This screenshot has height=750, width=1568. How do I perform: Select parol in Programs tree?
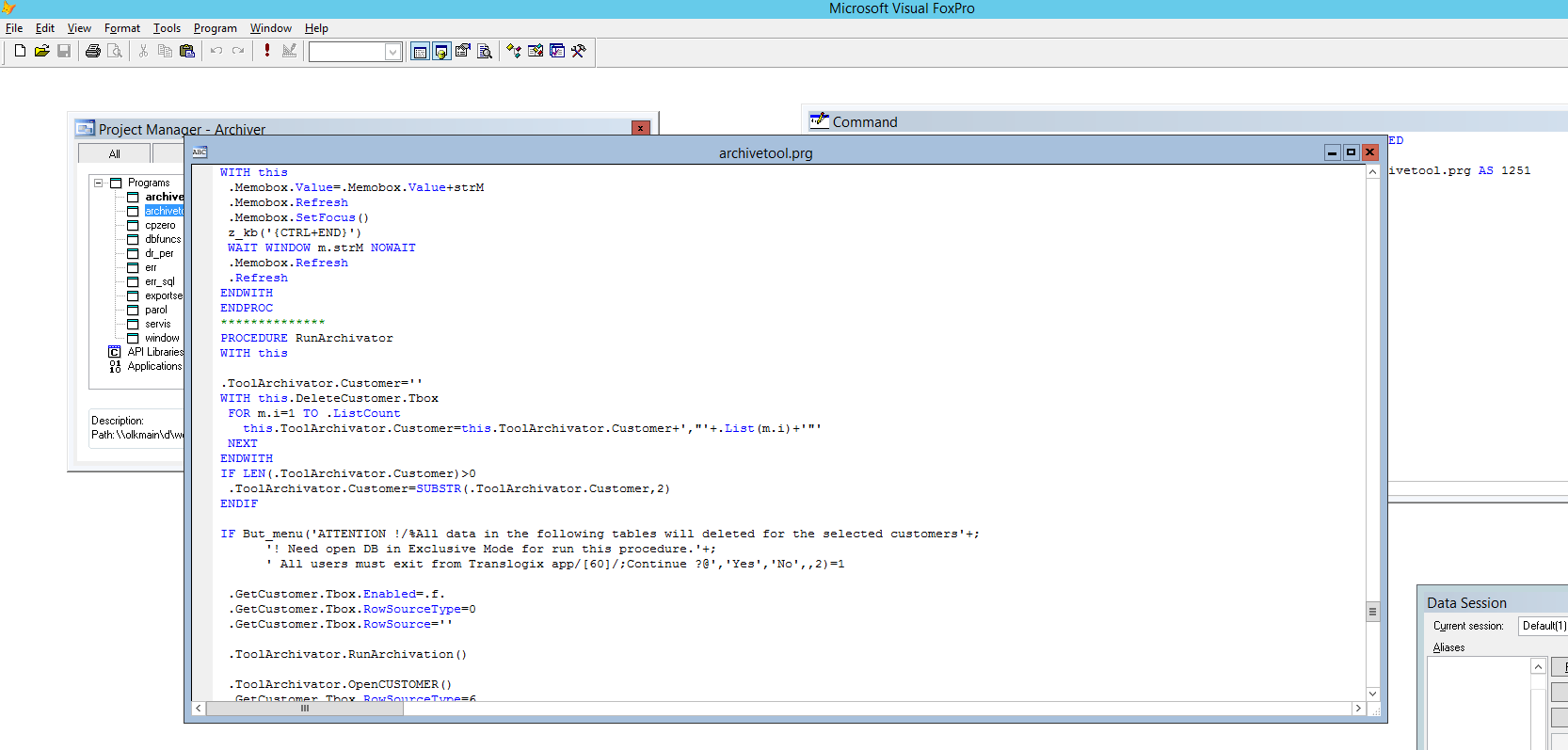[156, 310]
